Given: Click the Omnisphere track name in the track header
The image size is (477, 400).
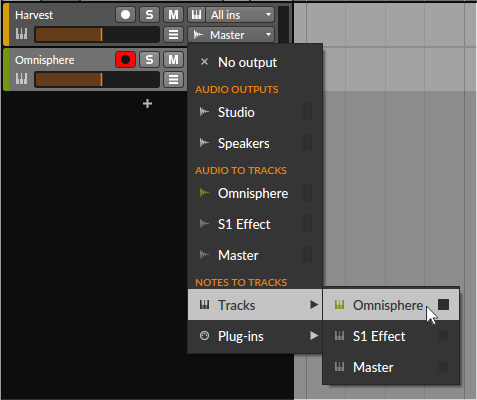Looking at the screenshot, I should 45,60.
